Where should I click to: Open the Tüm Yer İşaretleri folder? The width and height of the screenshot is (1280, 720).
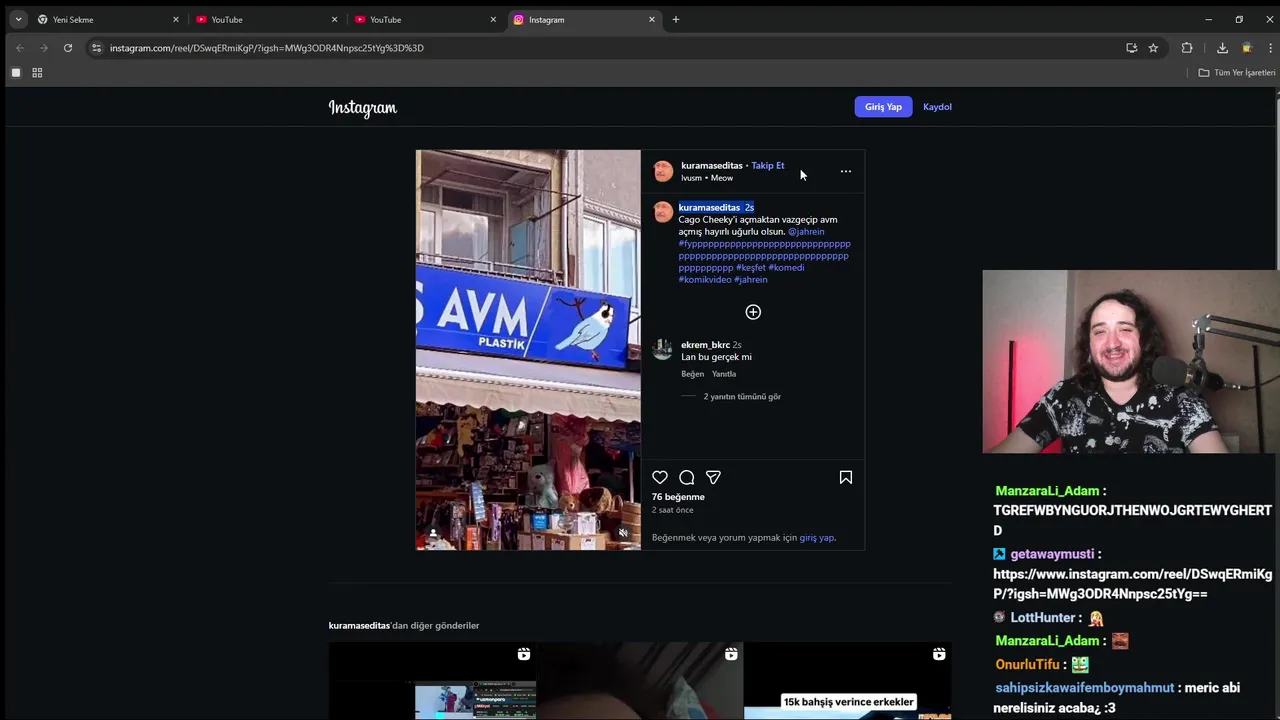pos(1237,73)
